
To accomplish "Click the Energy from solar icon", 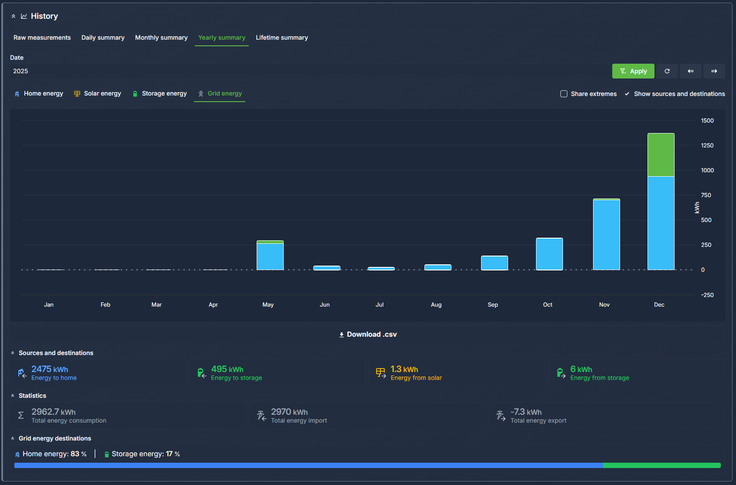I will (380, 373).
